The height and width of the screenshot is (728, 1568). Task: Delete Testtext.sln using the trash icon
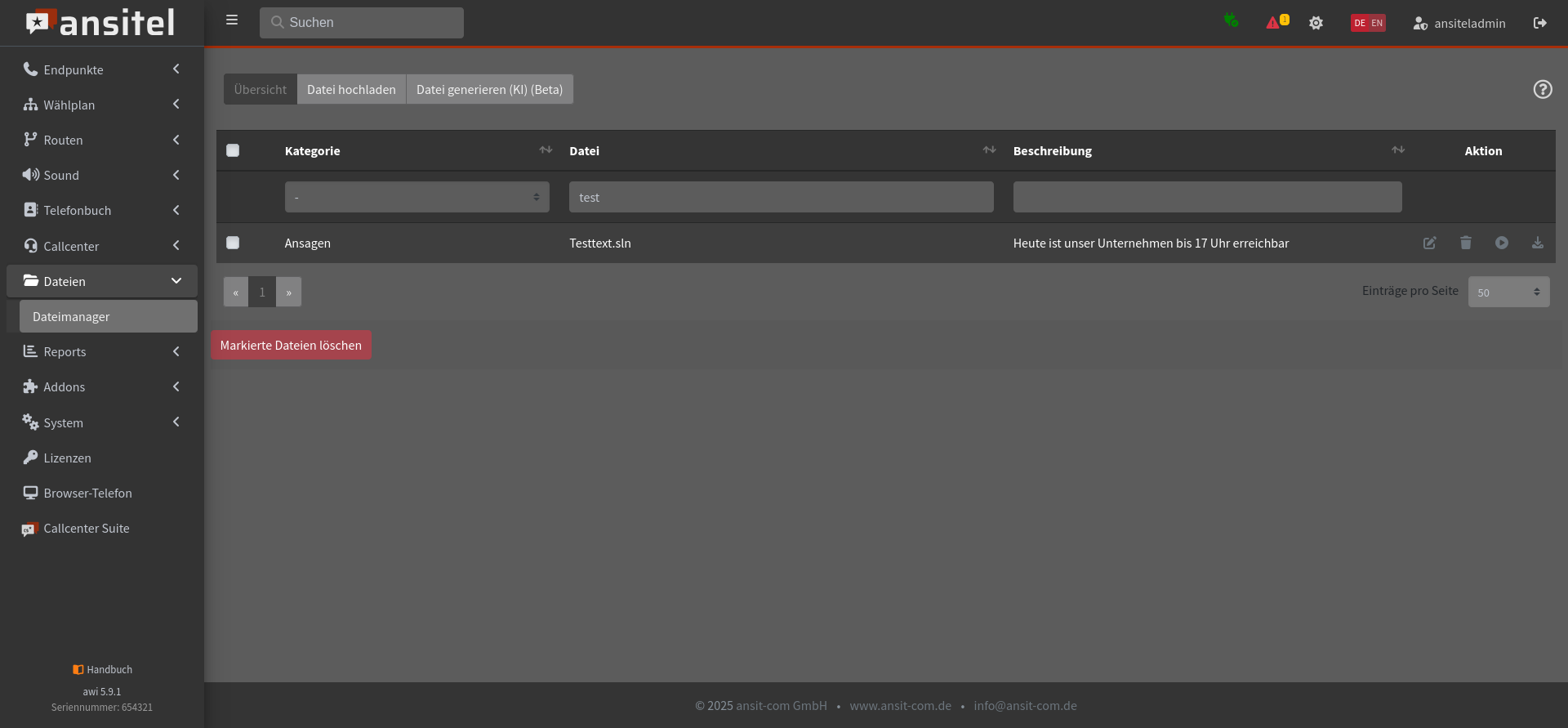1465,243
